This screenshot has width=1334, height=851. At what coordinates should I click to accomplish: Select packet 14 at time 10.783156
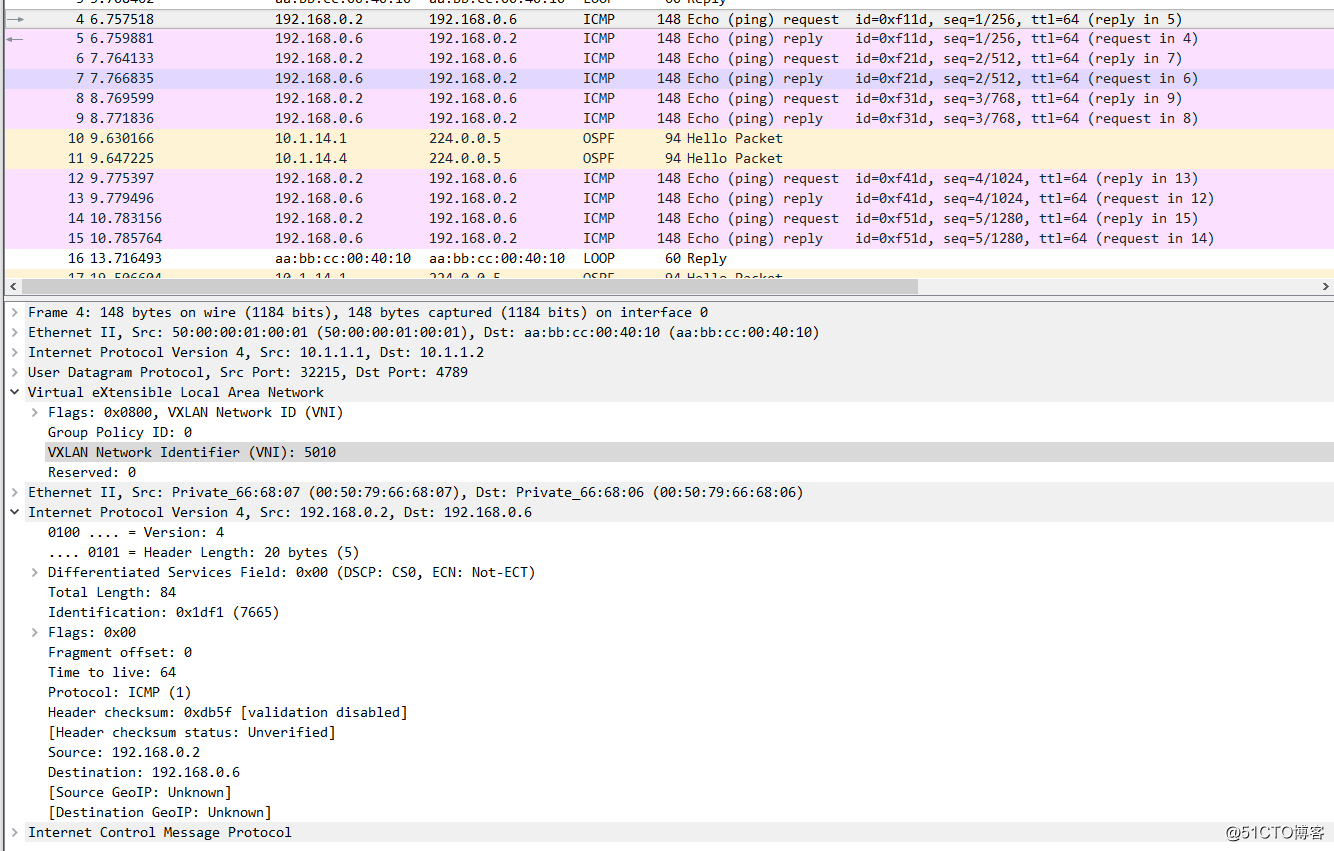coord(668,219)
